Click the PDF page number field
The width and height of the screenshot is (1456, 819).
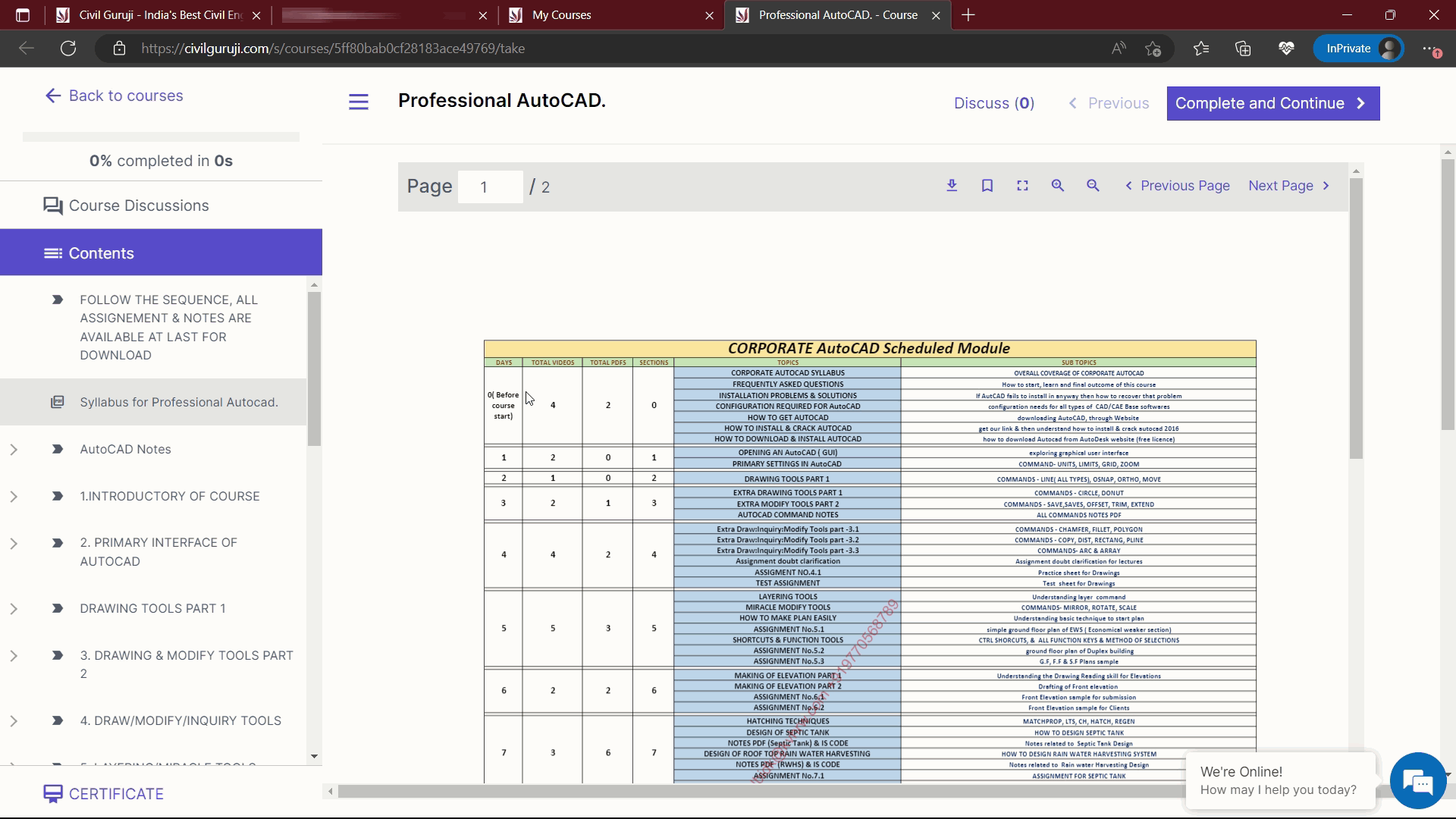[490, 187]
